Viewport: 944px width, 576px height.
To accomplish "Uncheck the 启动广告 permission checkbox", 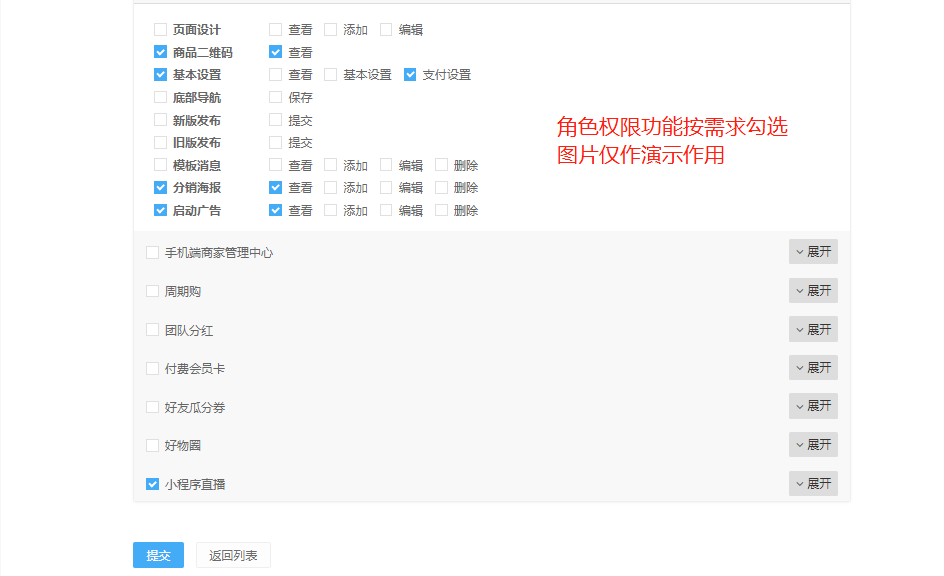I will click(160, 210).
